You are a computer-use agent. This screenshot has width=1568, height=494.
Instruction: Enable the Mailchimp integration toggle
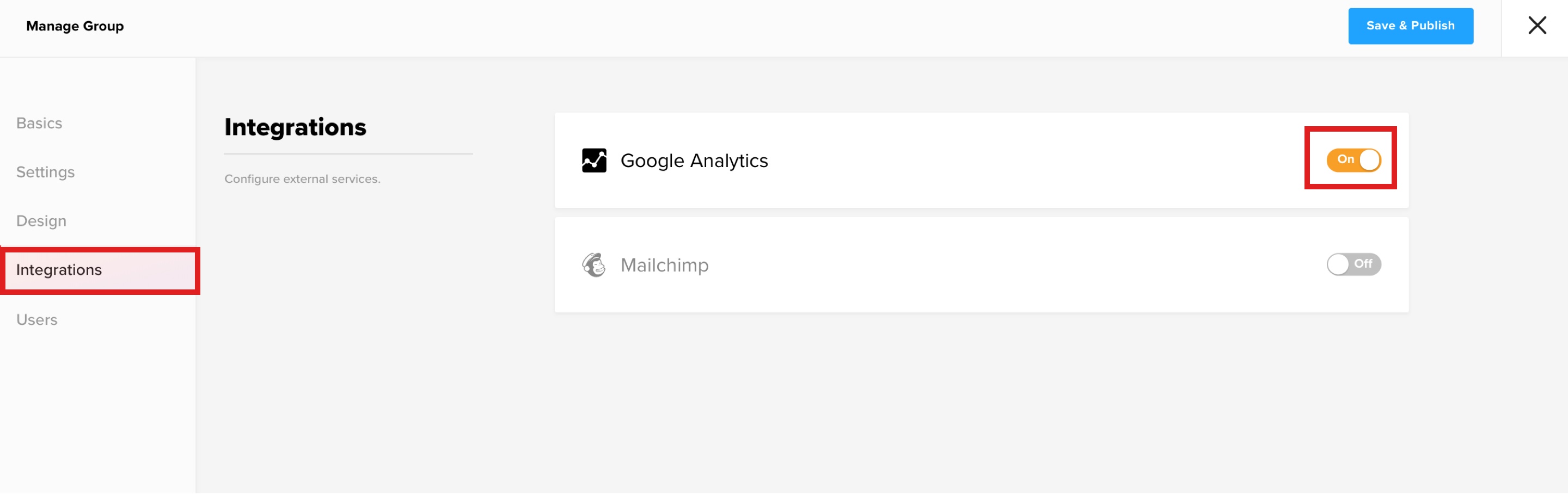(1353, 264)
